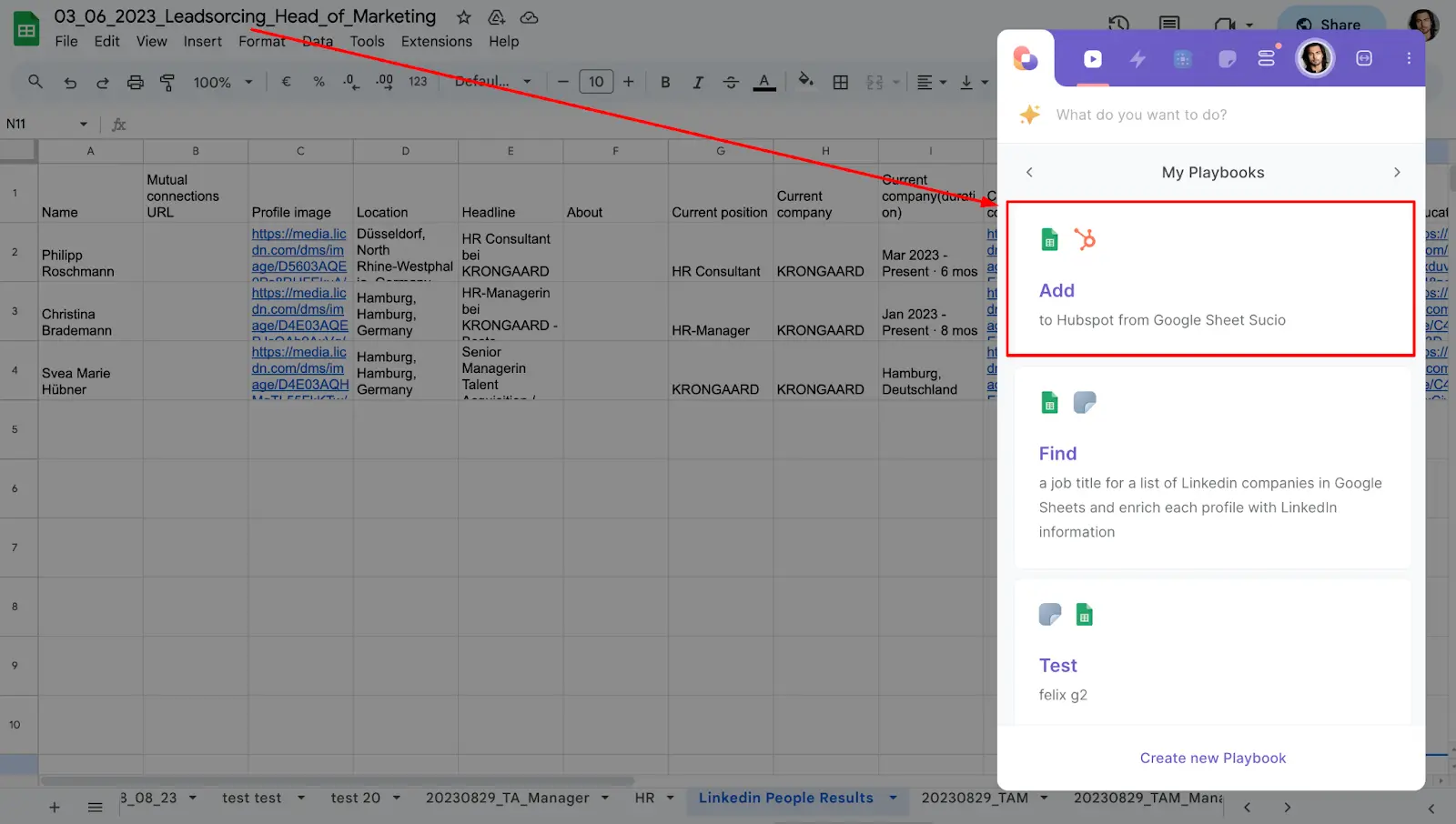Search the menus magnifier icon
Image resolution: width=1456 pixels, height=824 pixels.
[35, 82]
